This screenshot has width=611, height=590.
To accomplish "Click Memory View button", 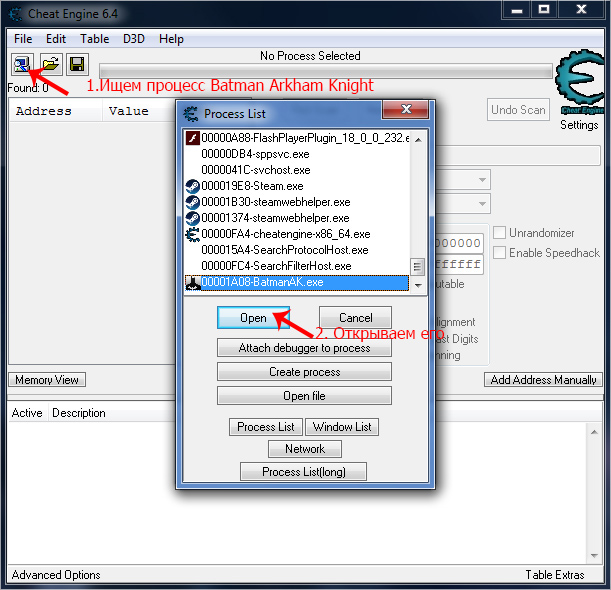I will (x=47, y=380).
